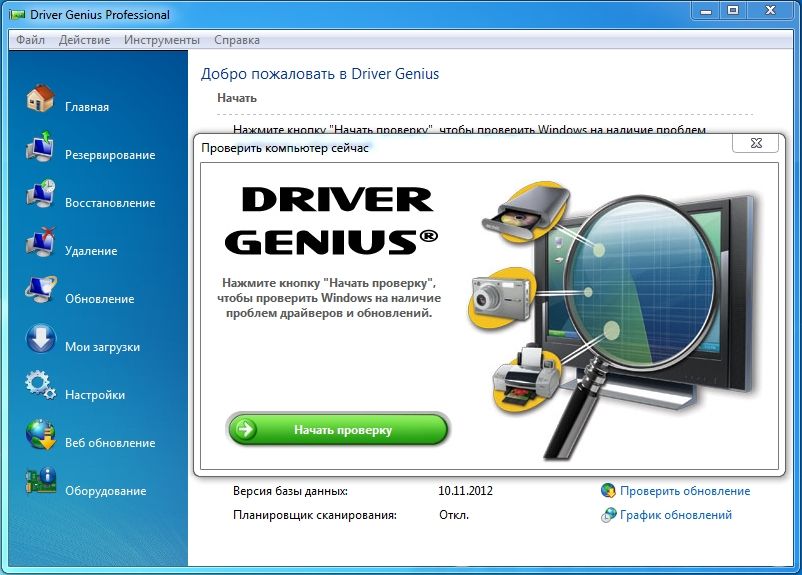
Task: Select the Веб обновление sidebar label
Action: click(x=110, y=443)
